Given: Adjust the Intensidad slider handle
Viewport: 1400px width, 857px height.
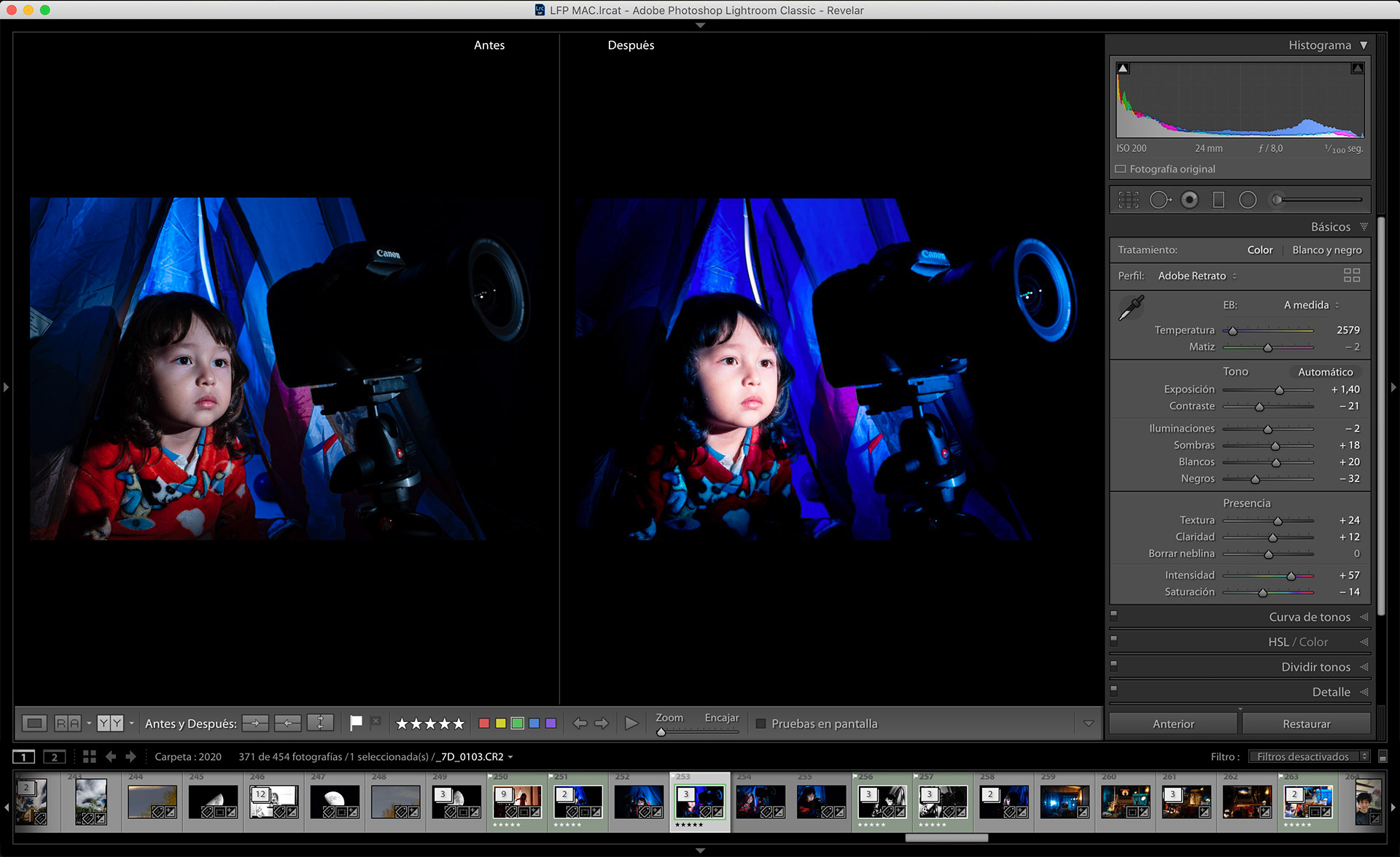Looking at the screenshot, I should [1291, 576].
